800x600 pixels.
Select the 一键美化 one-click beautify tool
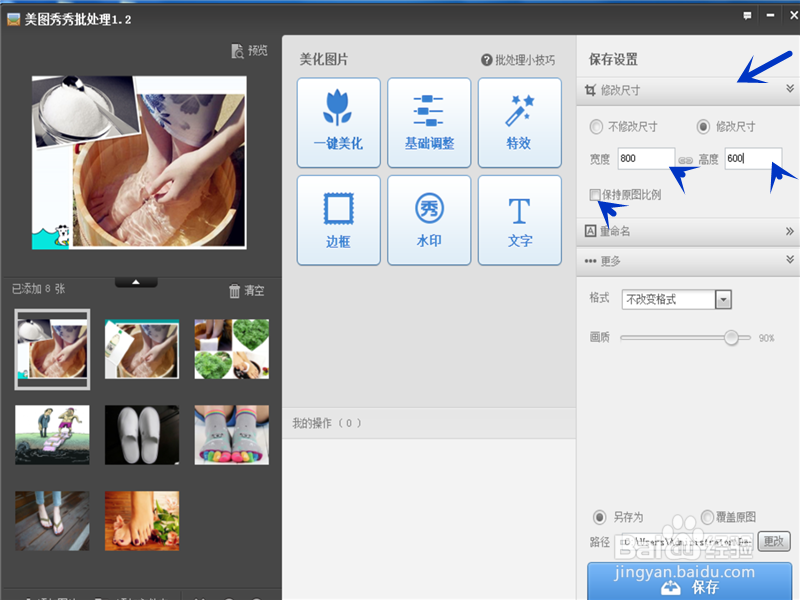coord(339,121)
